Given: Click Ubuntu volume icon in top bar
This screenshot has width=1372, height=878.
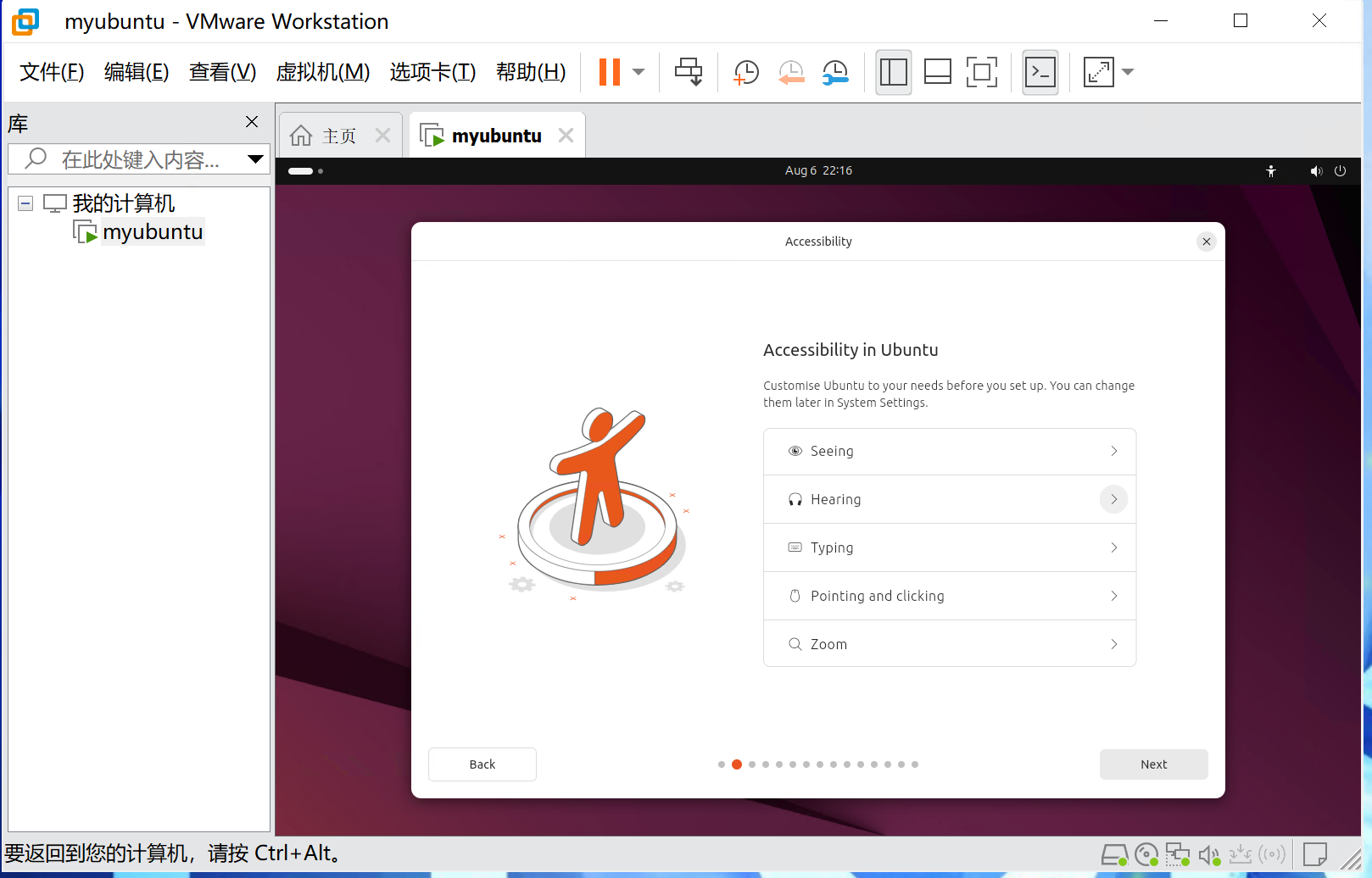Looking at the screenshot, I should [x=1316, y=171].
